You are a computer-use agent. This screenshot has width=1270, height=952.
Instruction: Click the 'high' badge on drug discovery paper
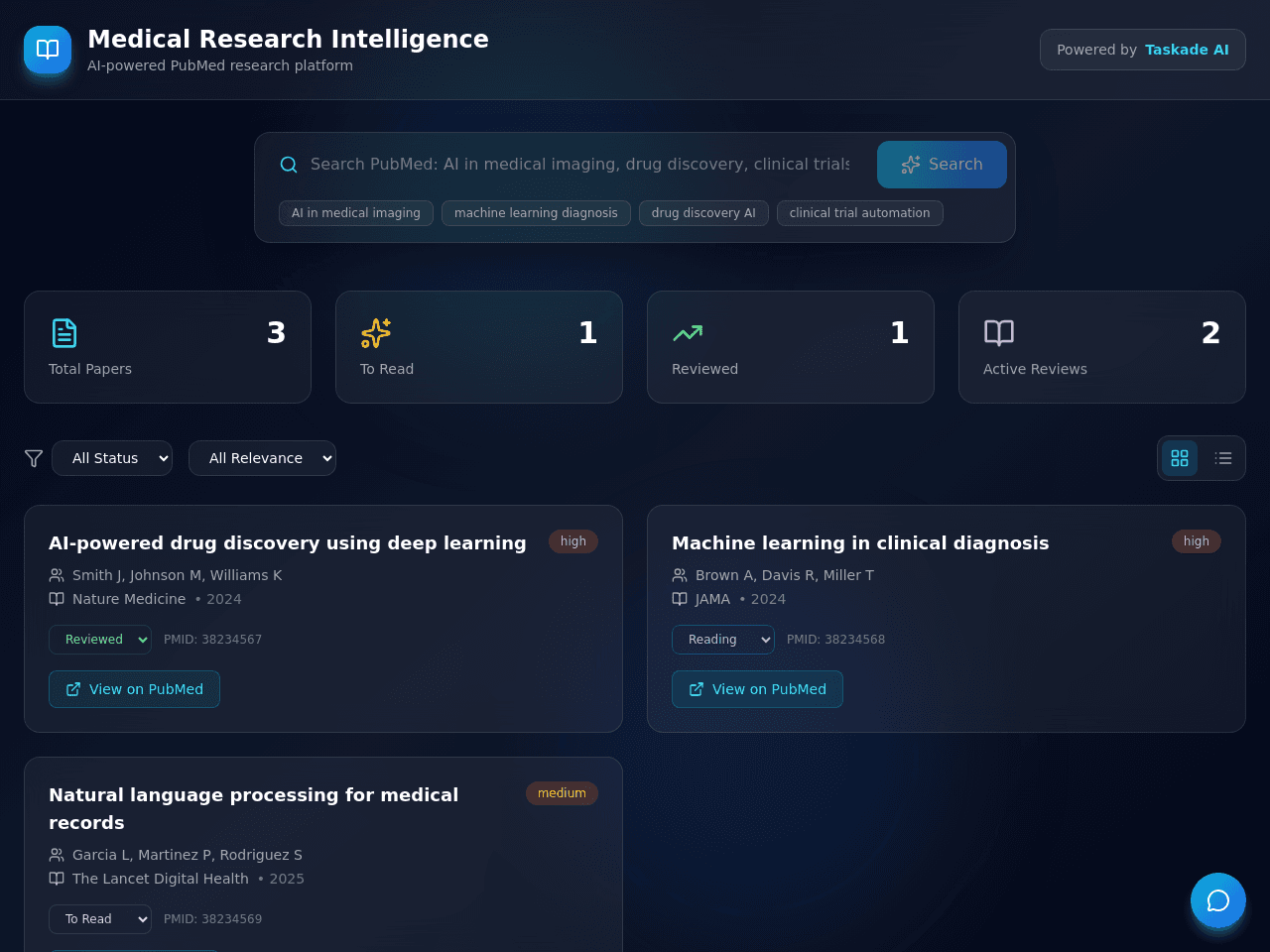[x=573, y=541]
